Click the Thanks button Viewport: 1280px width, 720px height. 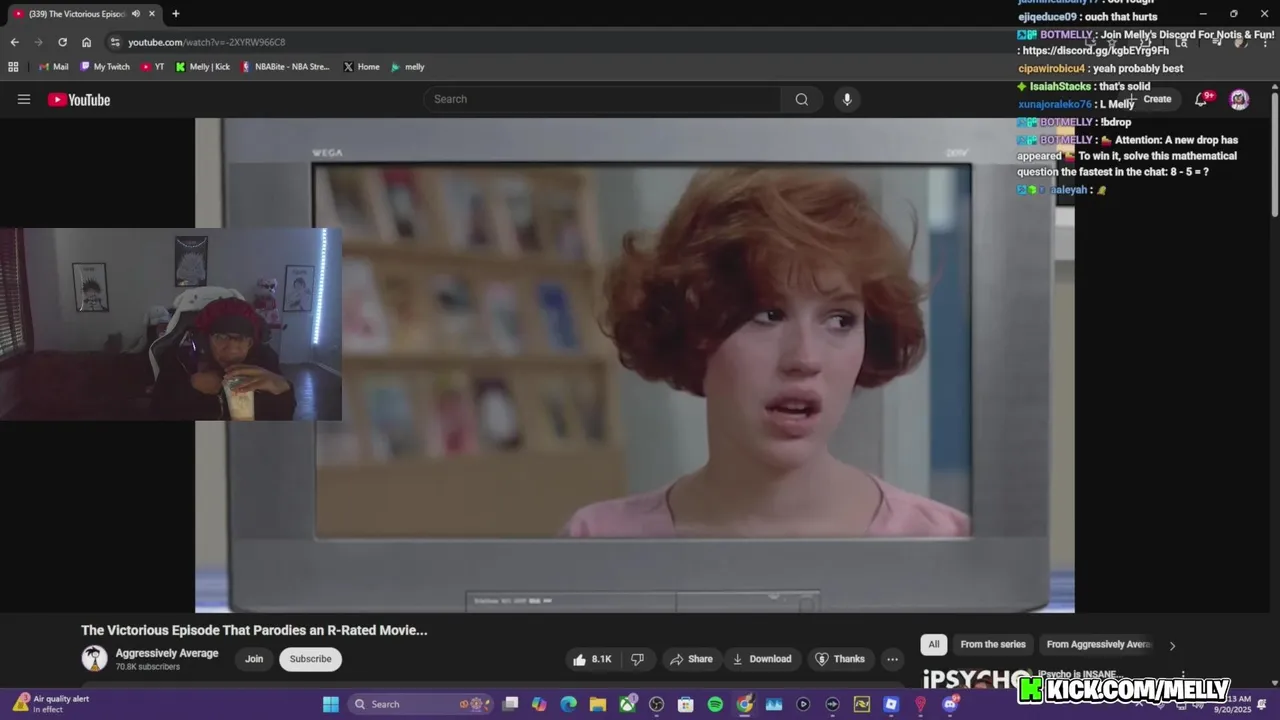(x=839, y=659)
